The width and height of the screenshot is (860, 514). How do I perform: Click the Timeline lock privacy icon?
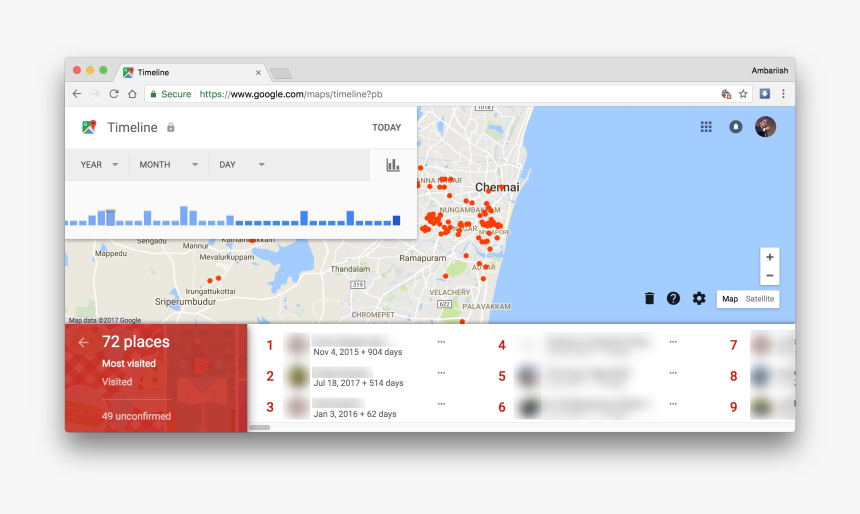point(171,127)
